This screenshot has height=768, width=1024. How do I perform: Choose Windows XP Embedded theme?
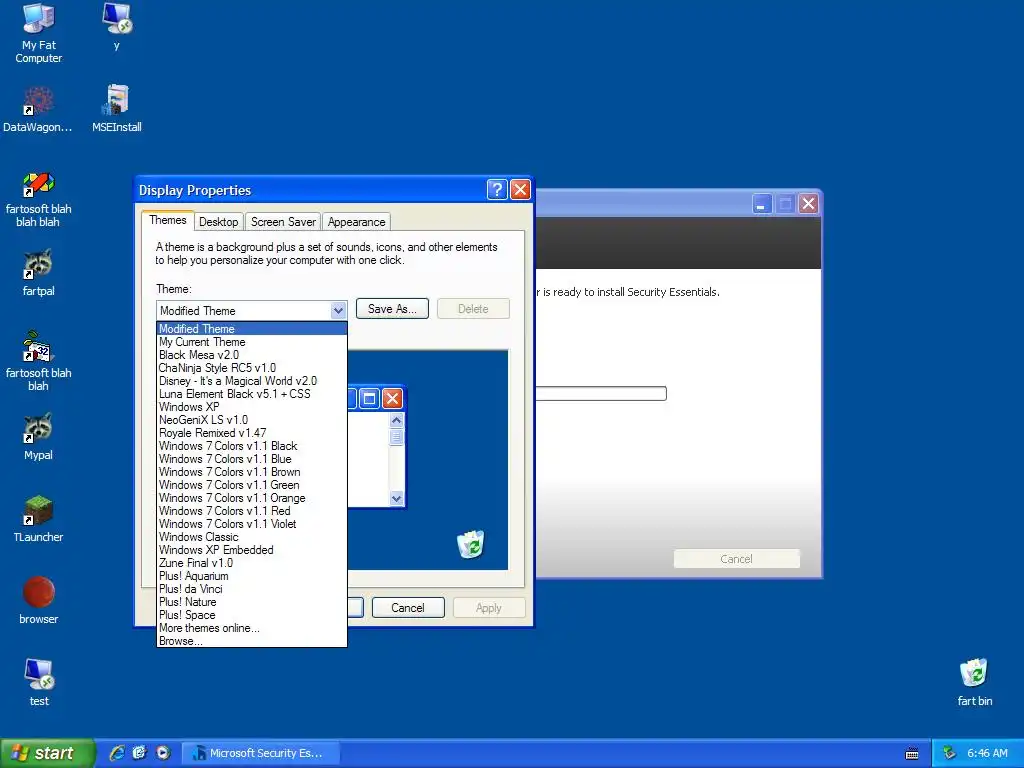(x=252, y=550)
